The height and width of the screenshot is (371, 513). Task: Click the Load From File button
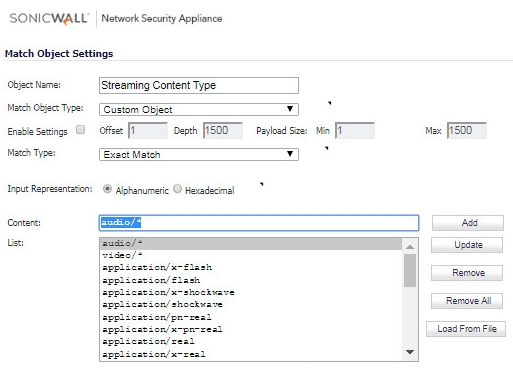pyautogui.click(x=466, y=329)
